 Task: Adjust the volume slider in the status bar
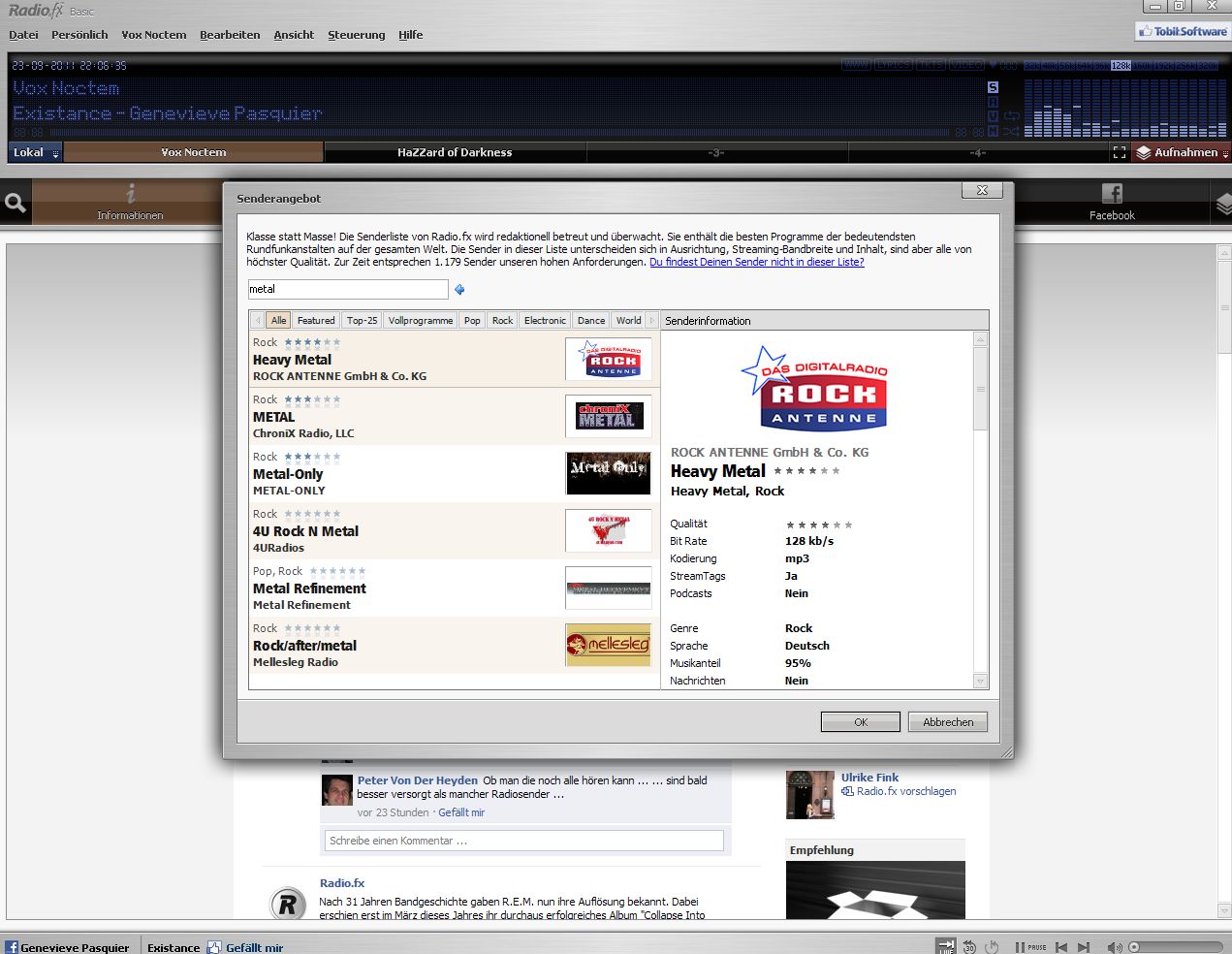pyautogui.click(x=1176, y=947)
